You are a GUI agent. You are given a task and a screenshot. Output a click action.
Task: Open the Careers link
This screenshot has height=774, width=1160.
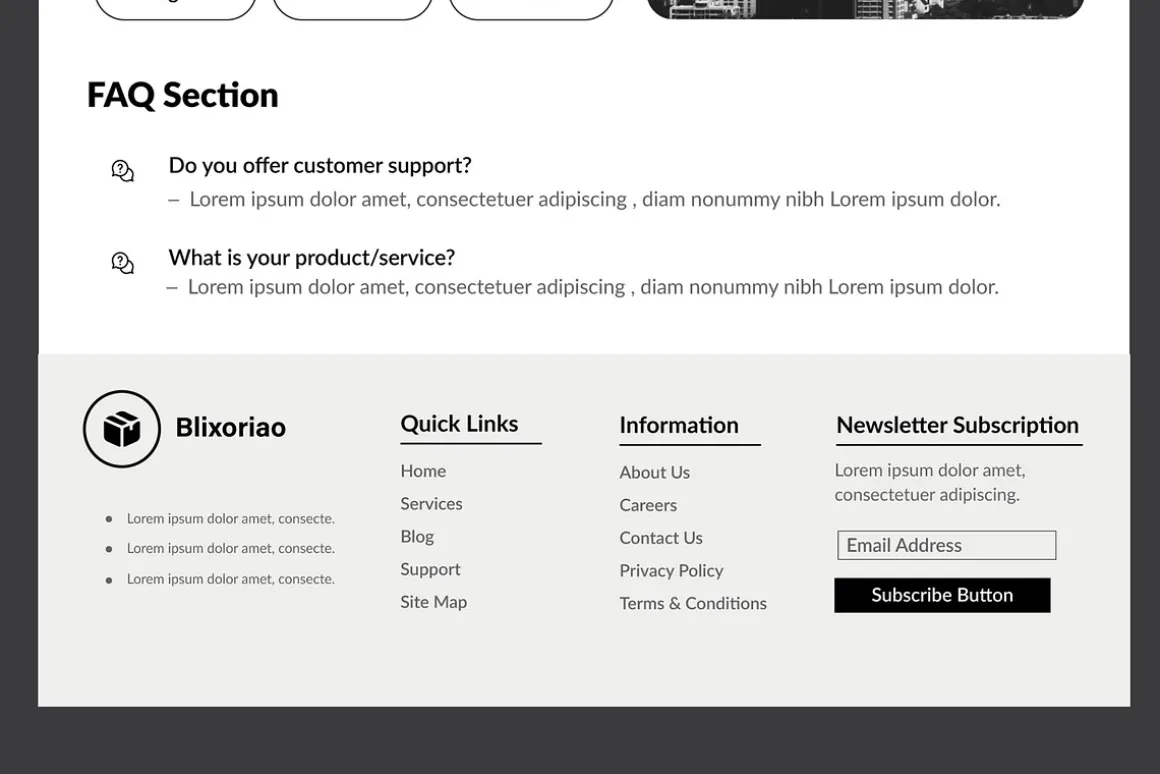pyautogui.click(x=648, y=505)
